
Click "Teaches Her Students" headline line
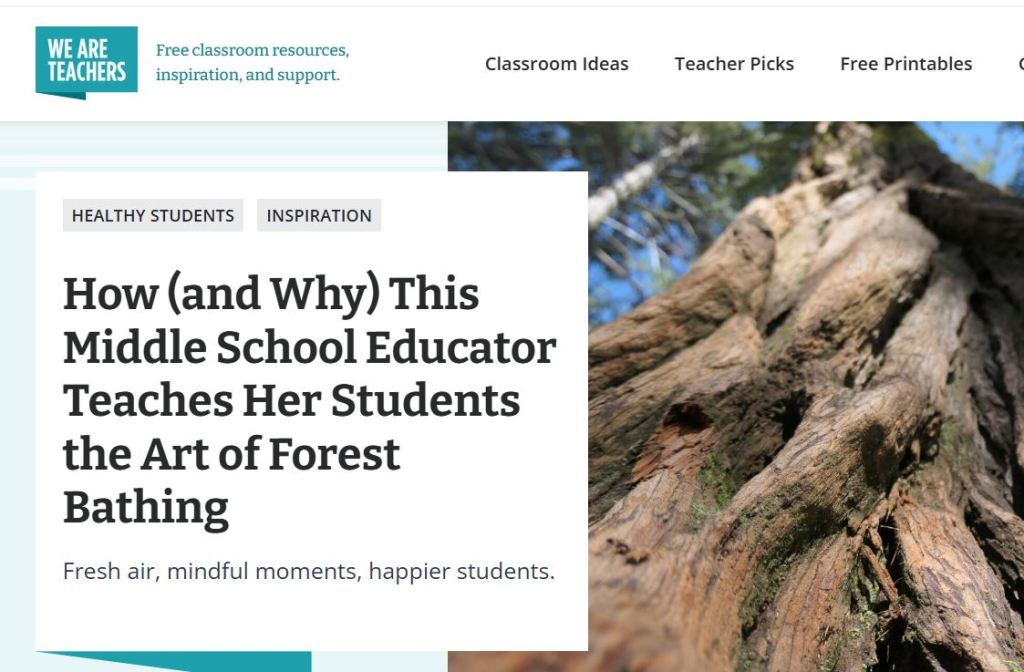pyautogui.click(x=292, y=400)
